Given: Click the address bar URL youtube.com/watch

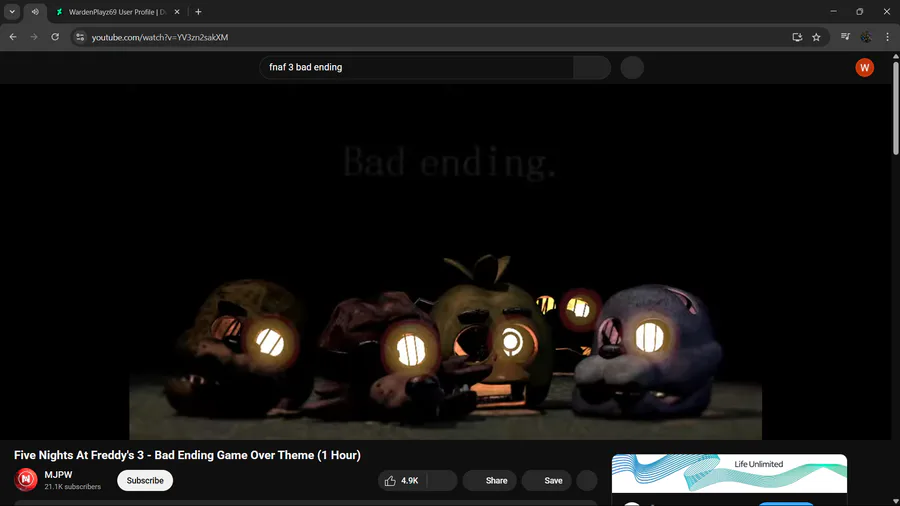Looking at the screenshot, I should coord(160,37).
